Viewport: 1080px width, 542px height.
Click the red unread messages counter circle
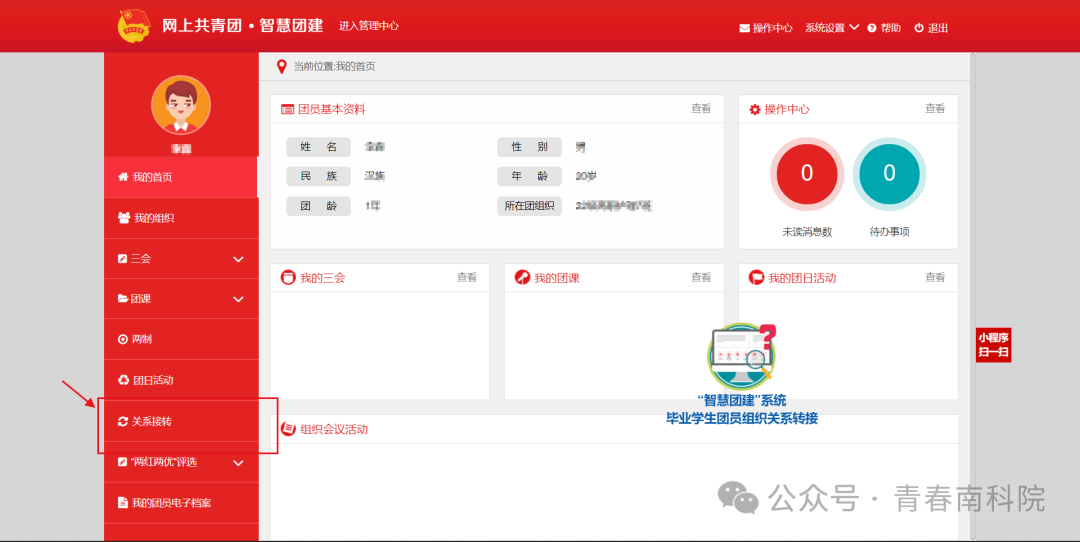[807, 174]
